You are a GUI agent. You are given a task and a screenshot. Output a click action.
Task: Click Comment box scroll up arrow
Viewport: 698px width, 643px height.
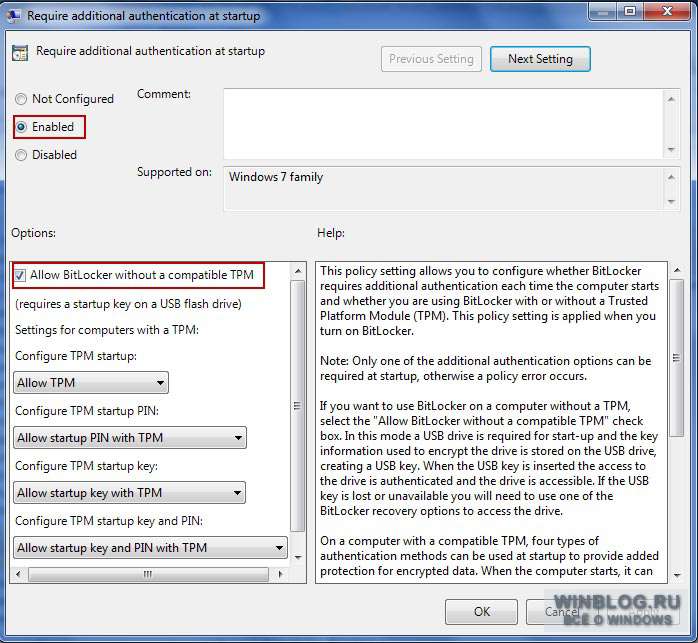(x=671, y=99)
